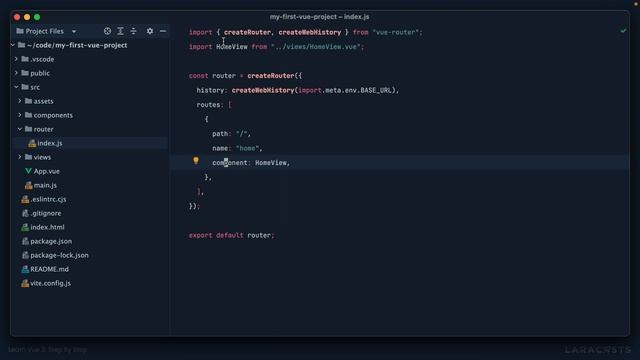This screenshot has width=640, height=360.
Task: Expand the public folder
Action: point(16,73)
